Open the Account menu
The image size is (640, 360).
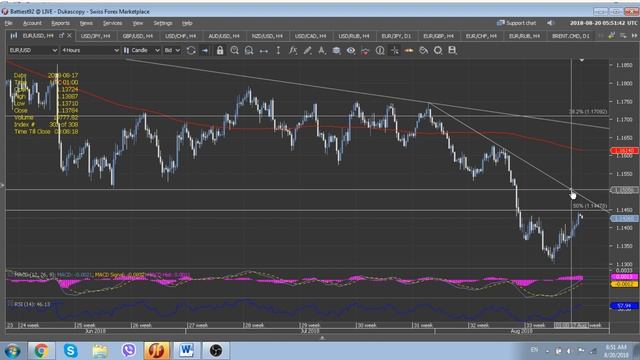coord(32,23)
